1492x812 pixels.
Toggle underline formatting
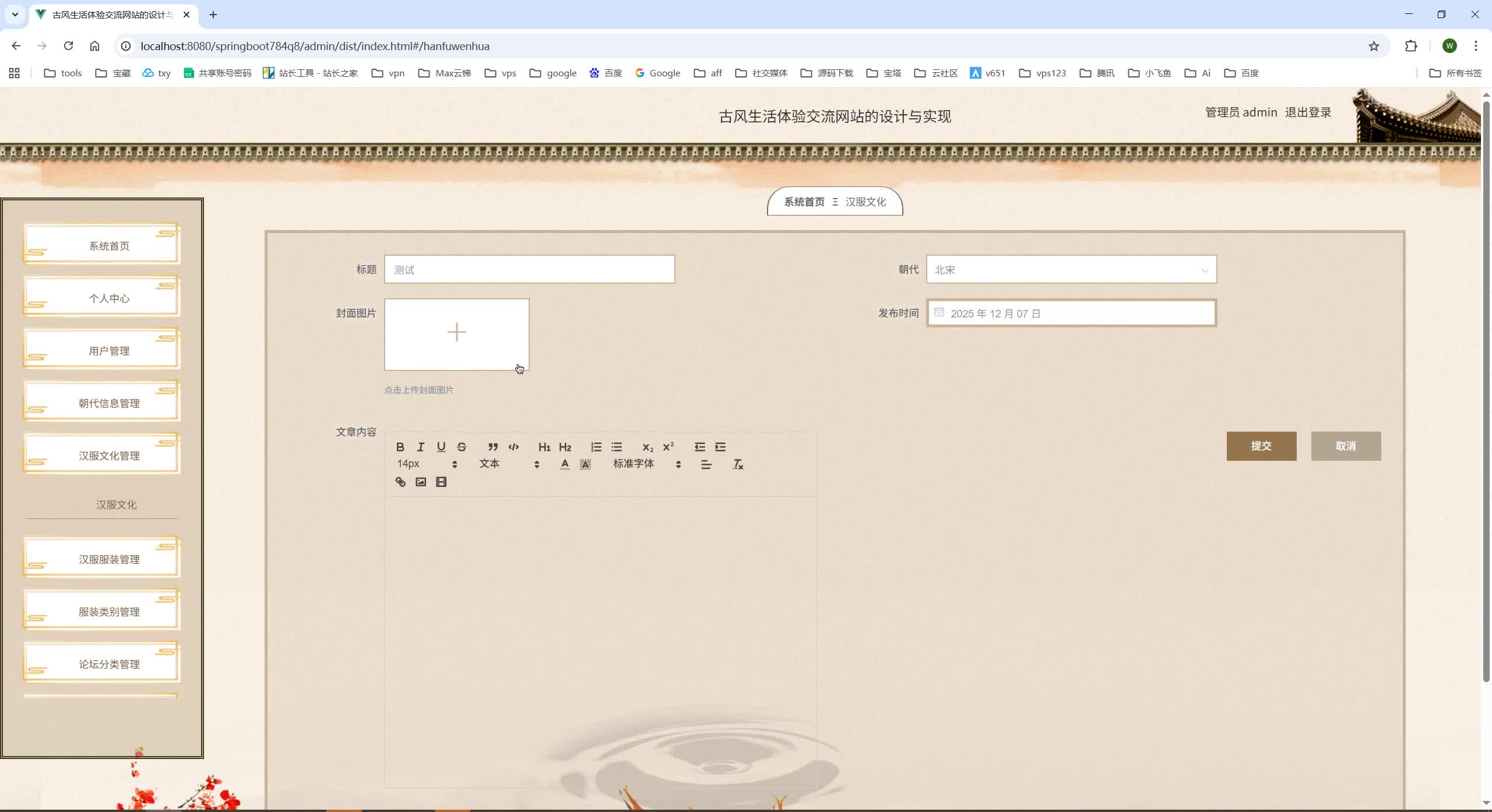pos(441,447)
